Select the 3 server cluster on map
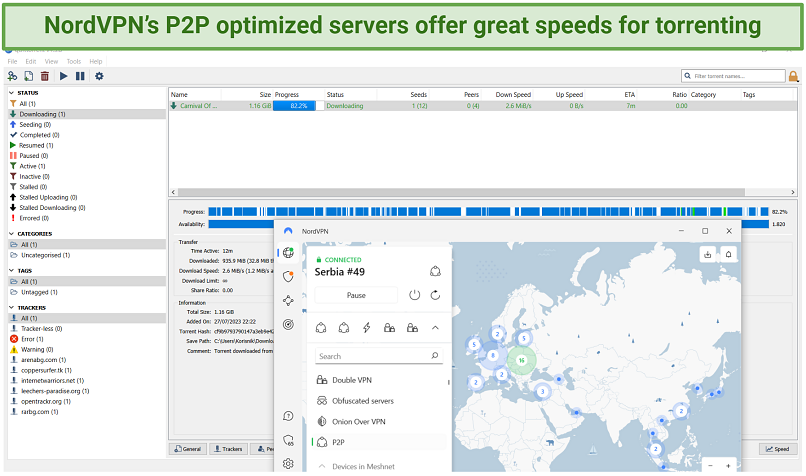Viewport: 806px width, 476px height. pos(542,392)
